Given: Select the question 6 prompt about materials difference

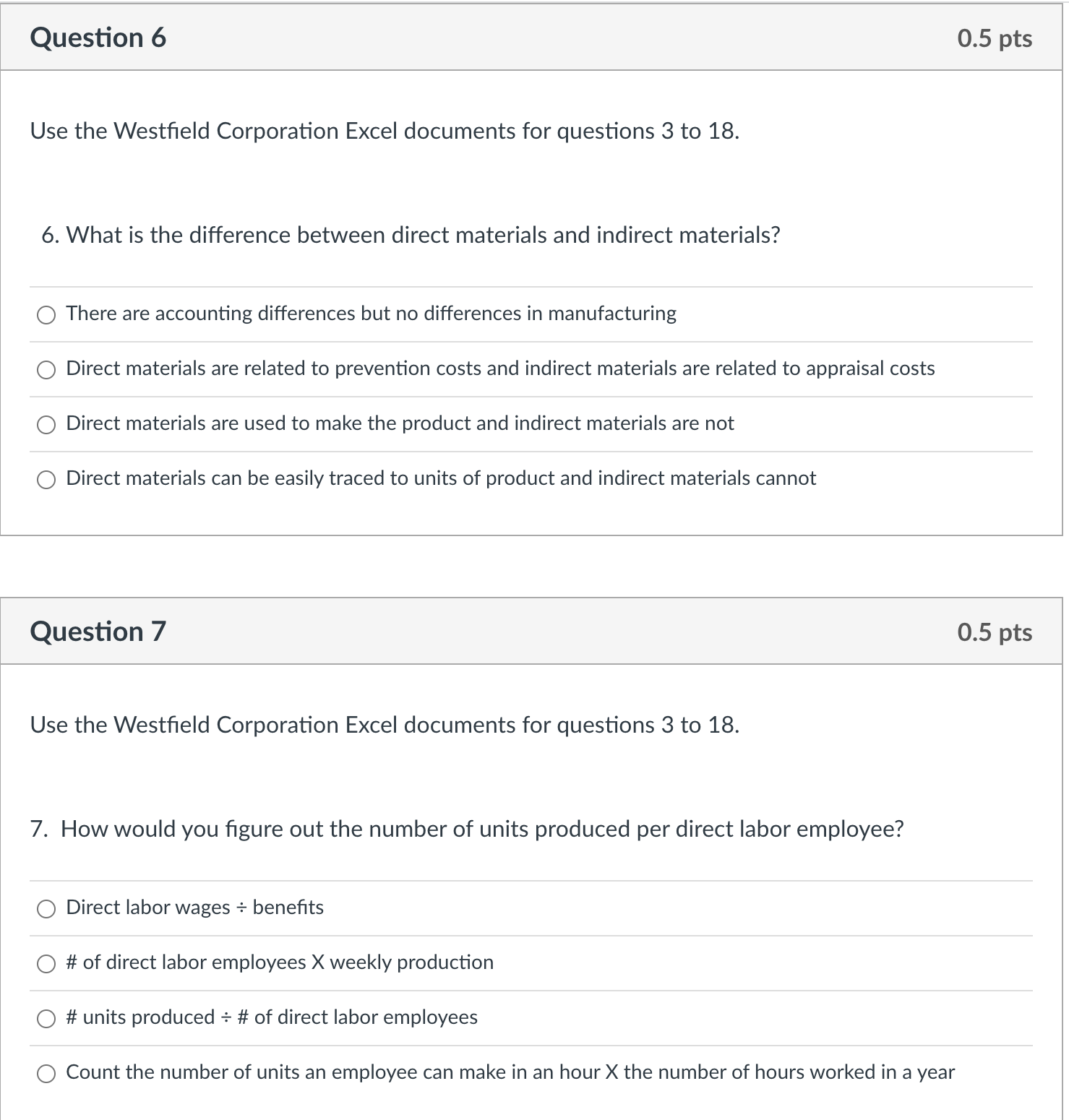Looking at the screenshot, I should point(411,235).
